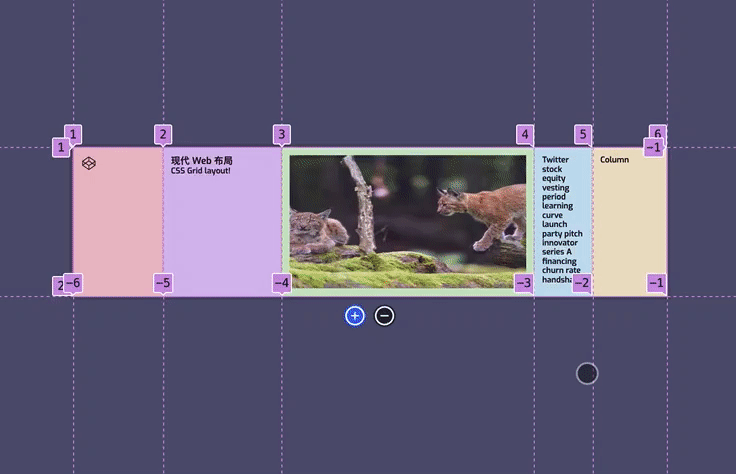Screen dimensions: 736x474
Task: Click the dark circle below the grid
Action: point(587,374)
